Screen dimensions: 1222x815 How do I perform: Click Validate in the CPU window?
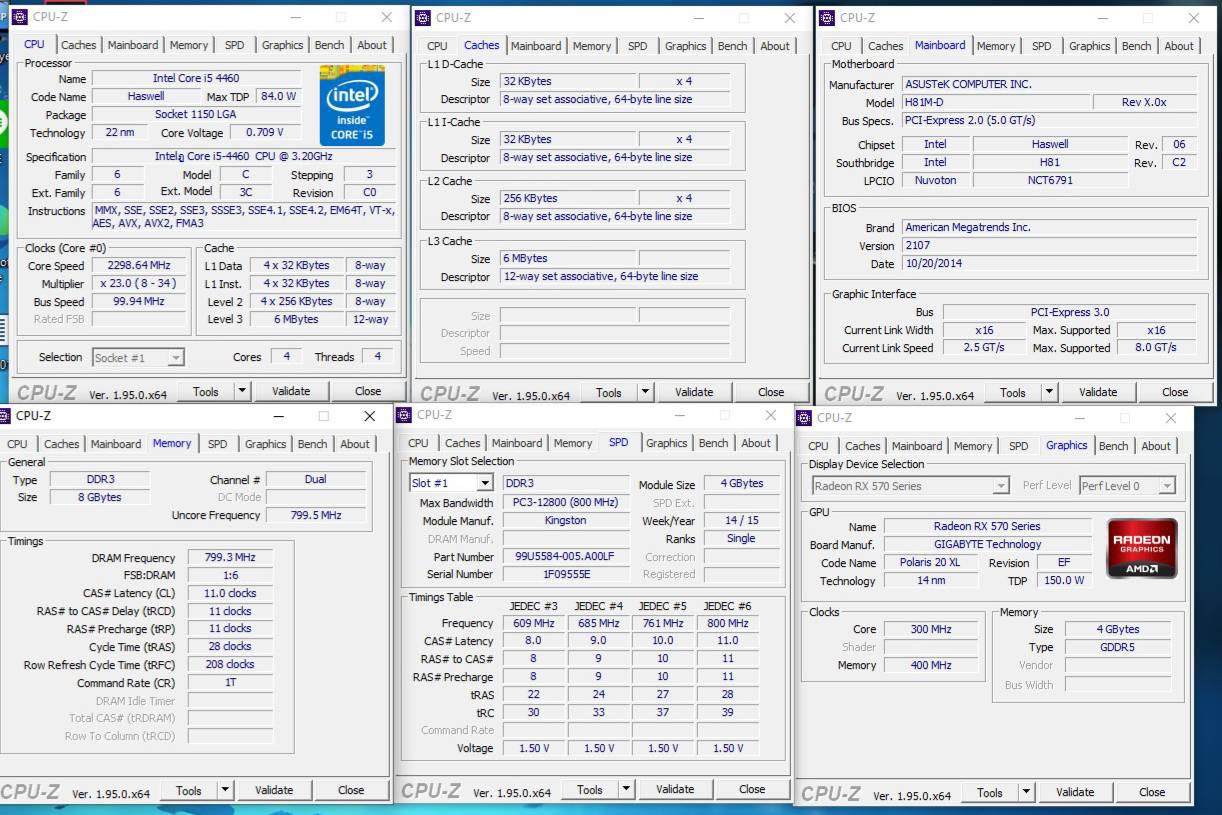tap(291, 391)
